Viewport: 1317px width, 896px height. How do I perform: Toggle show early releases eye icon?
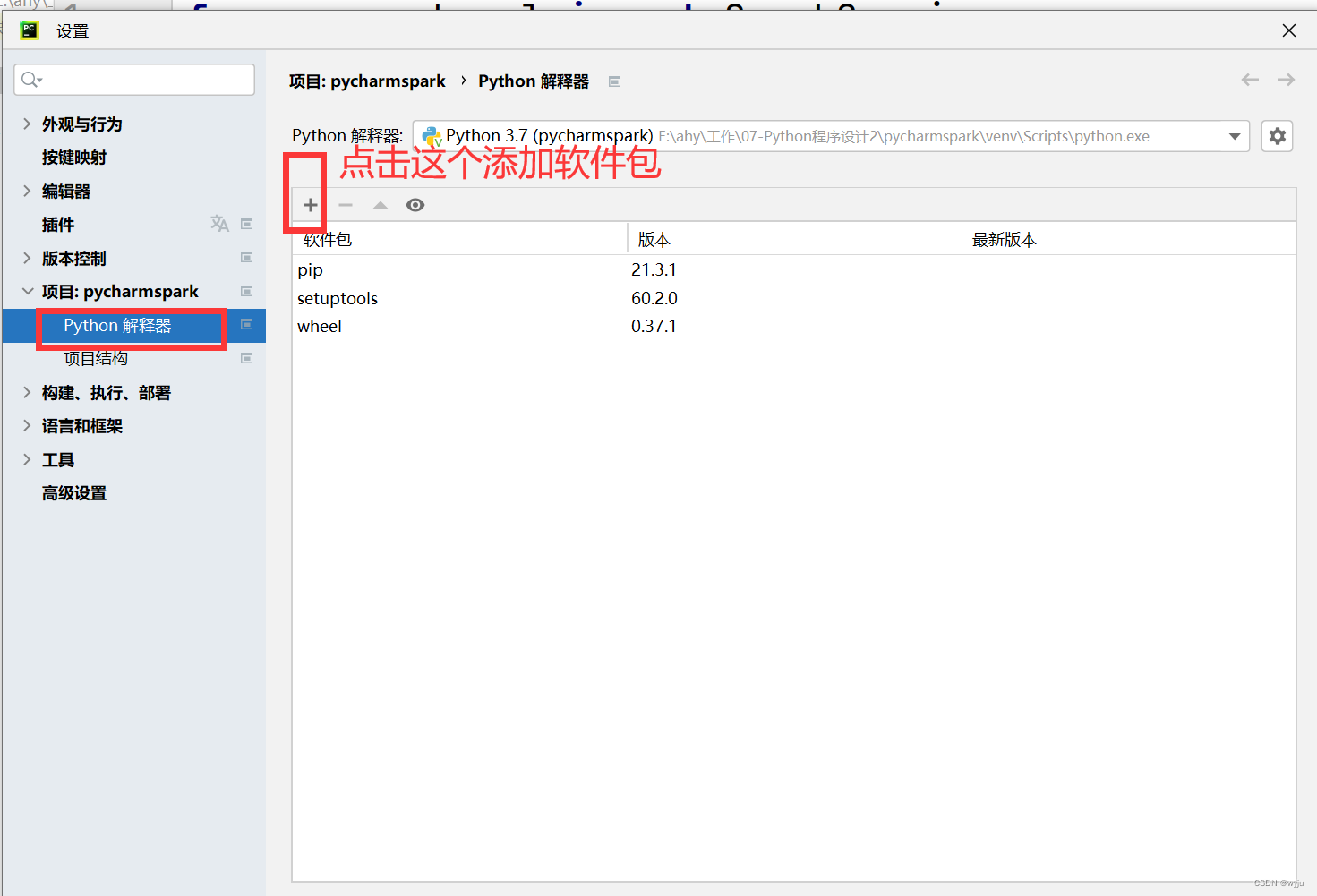click(x=415, y=205)
